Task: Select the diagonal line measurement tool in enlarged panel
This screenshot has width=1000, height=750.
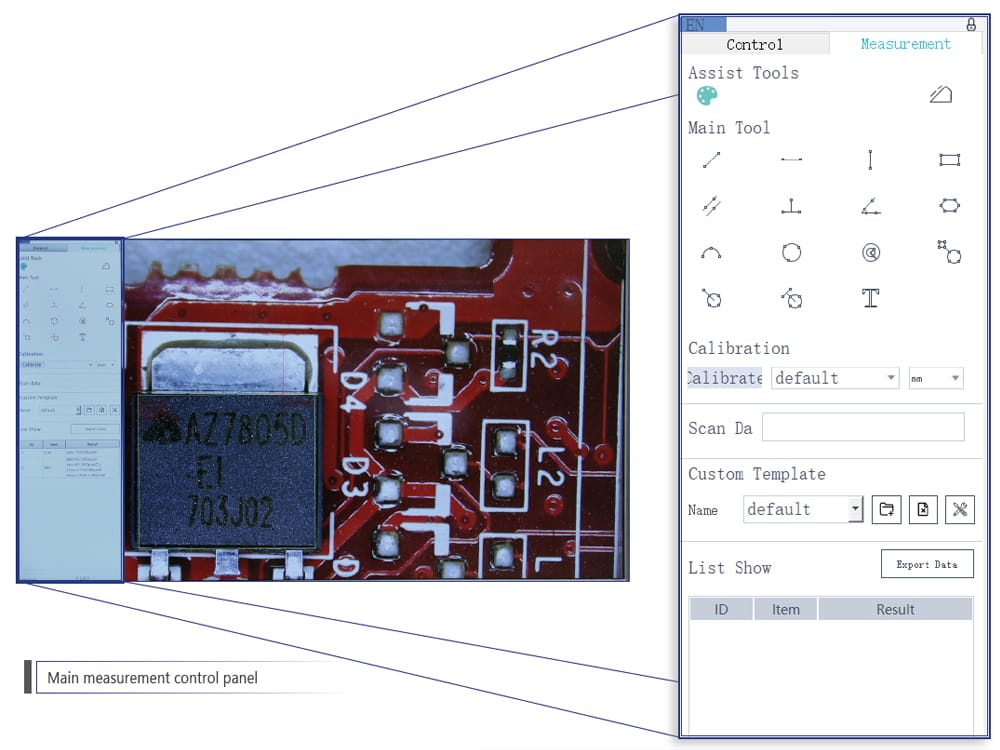Action: (x=711, y=159)
